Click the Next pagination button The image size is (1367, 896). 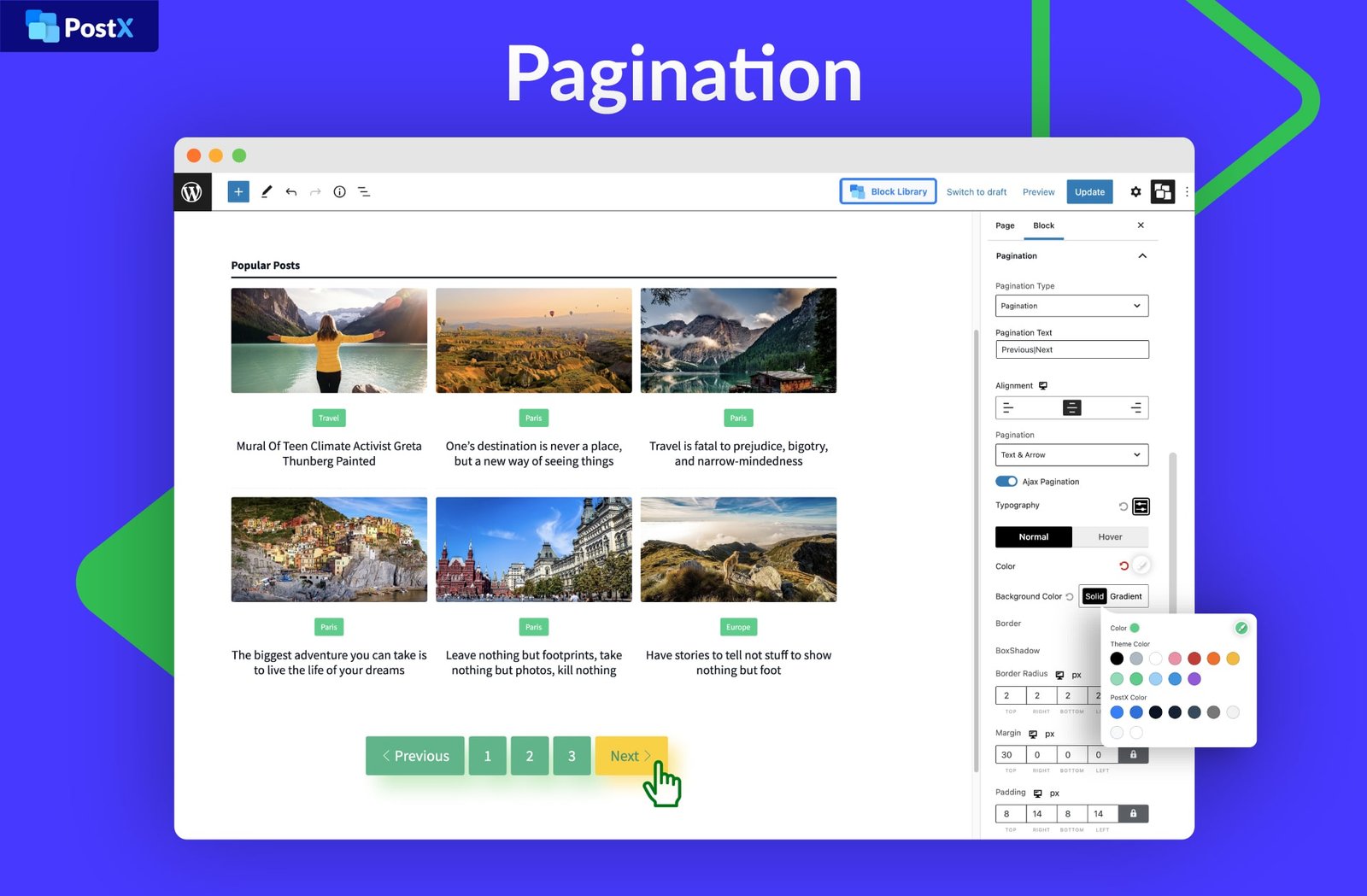pos(631,756)
